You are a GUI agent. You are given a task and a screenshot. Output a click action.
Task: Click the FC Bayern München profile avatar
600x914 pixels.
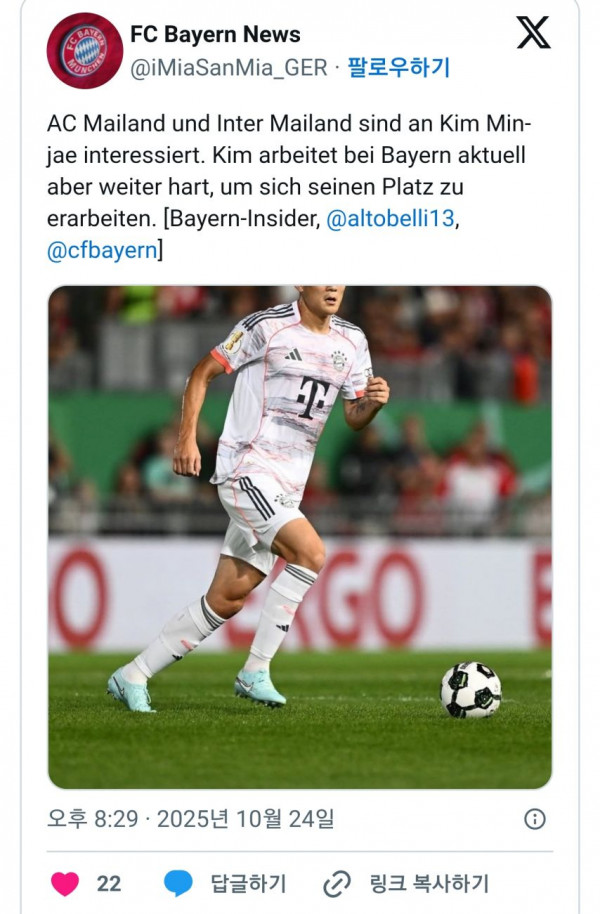(85, 50)
